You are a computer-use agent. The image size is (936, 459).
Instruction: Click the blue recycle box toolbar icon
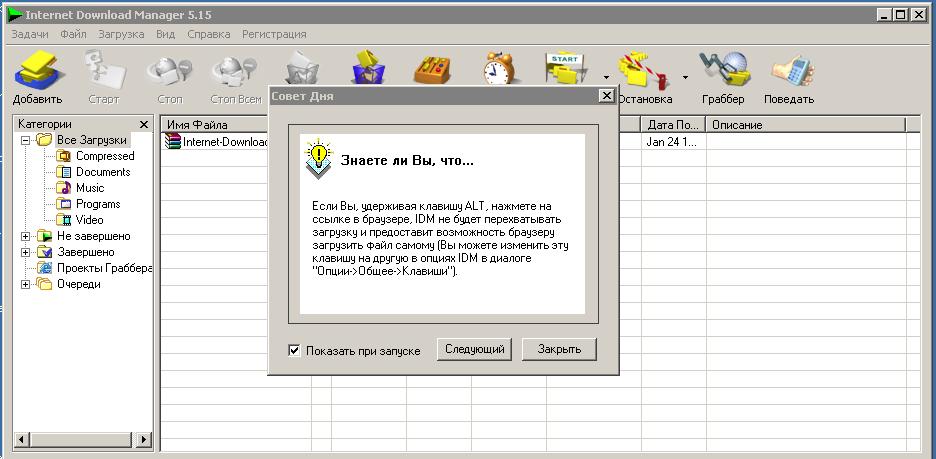pos(369,67)
